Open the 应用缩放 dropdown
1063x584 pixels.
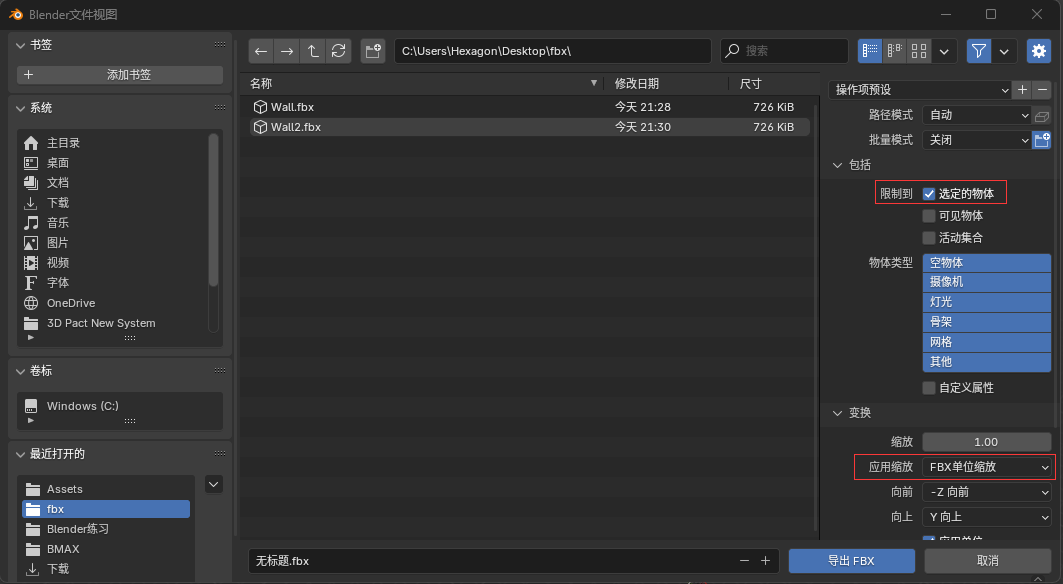tap(987, 467)
